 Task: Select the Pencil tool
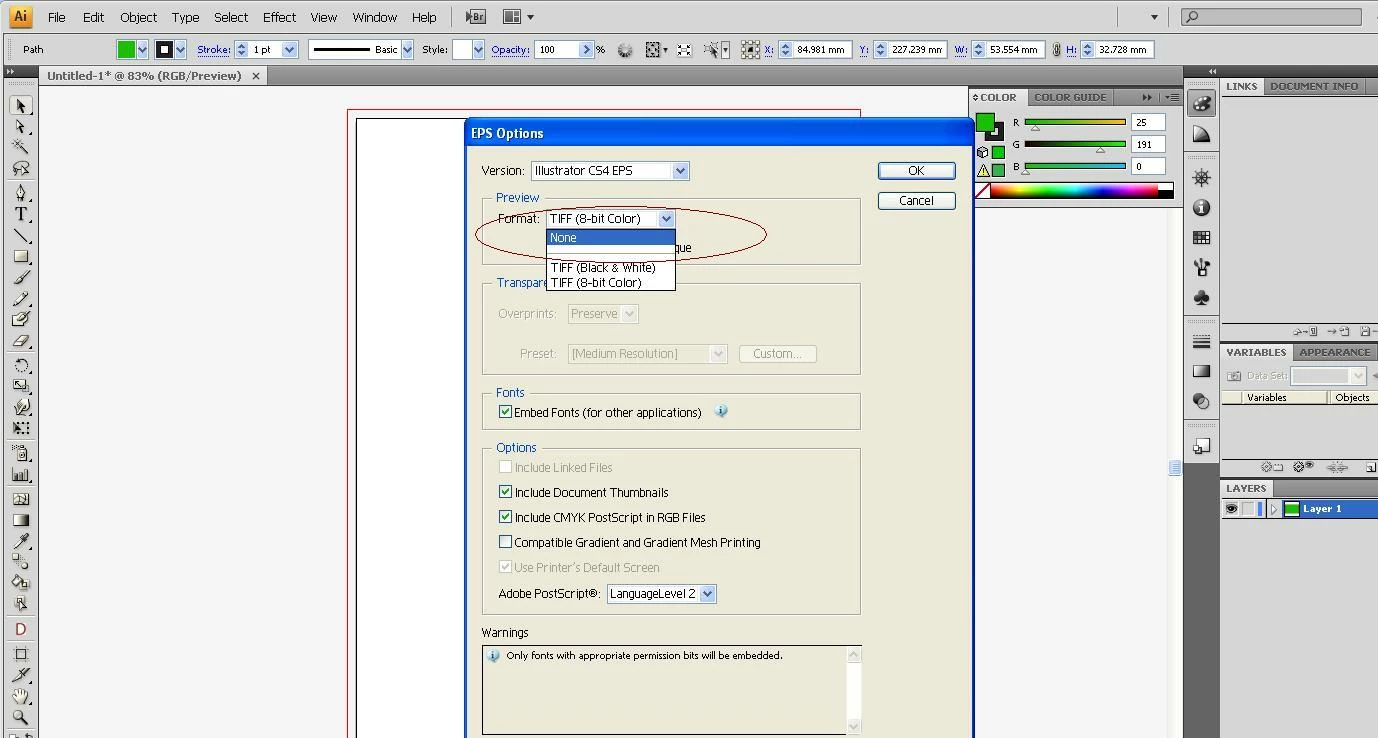point(20,299)
